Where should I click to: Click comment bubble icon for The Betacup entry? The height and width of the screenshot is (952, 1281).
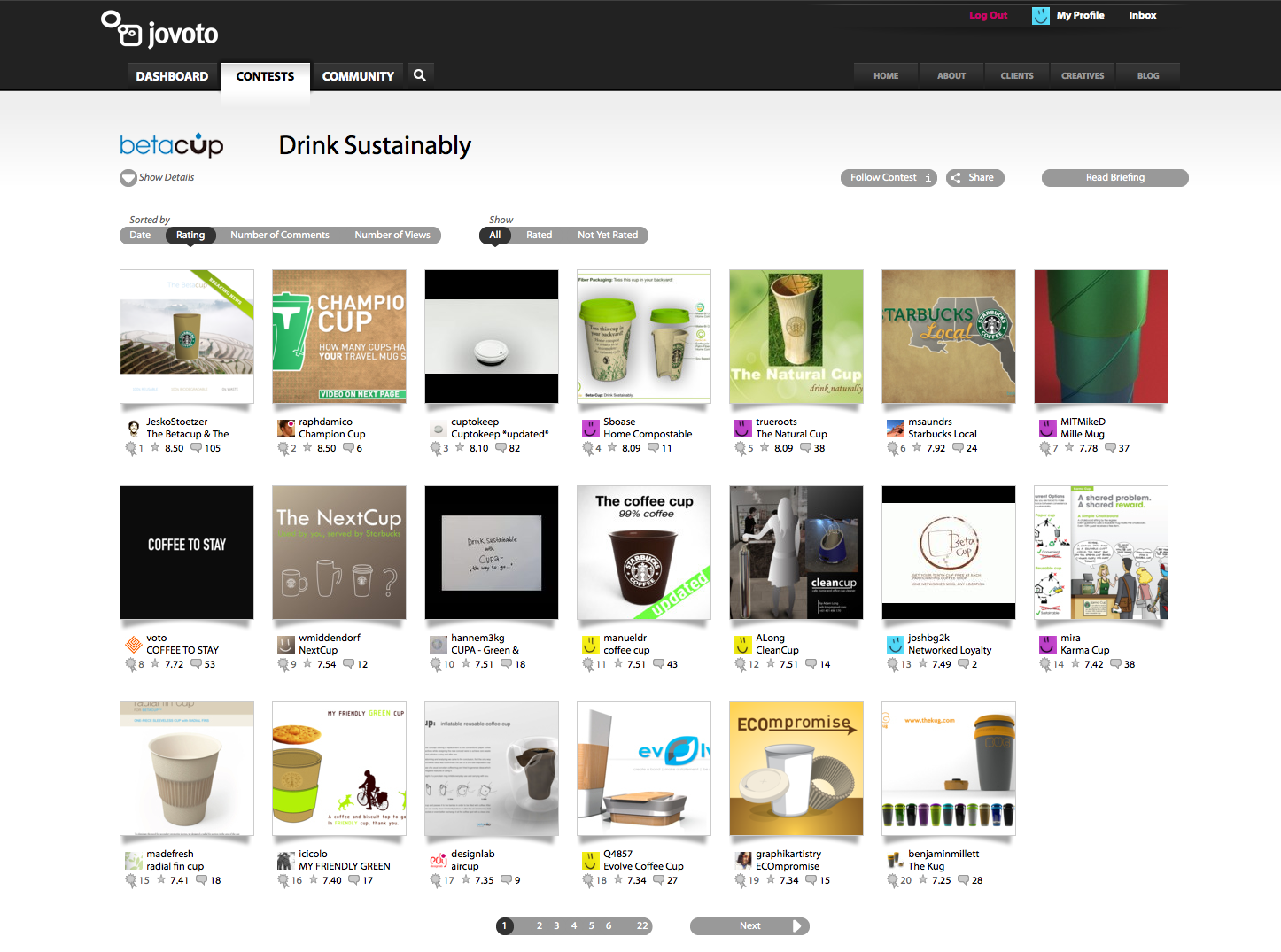(197, 448)
